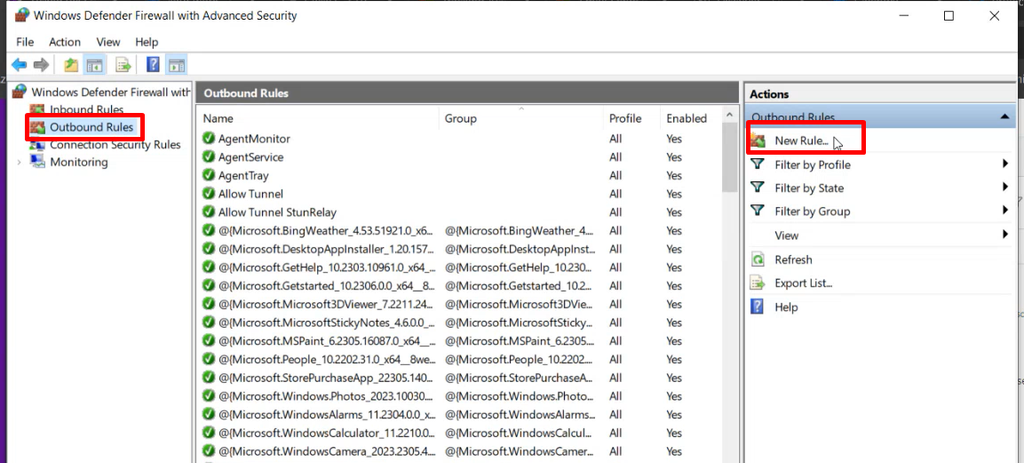
Task: Click the funnel icon for Filter by Group
Action: [x=758, y=210]
